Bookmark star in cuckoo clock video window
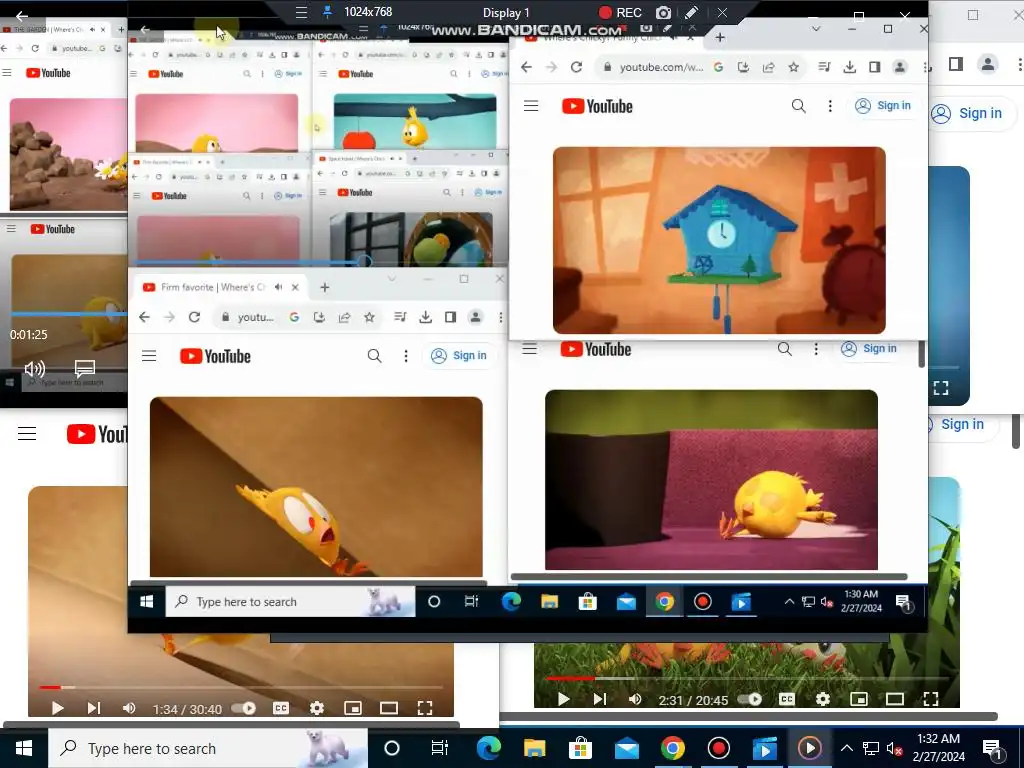1024x768 pixels. tap(793, 67)
